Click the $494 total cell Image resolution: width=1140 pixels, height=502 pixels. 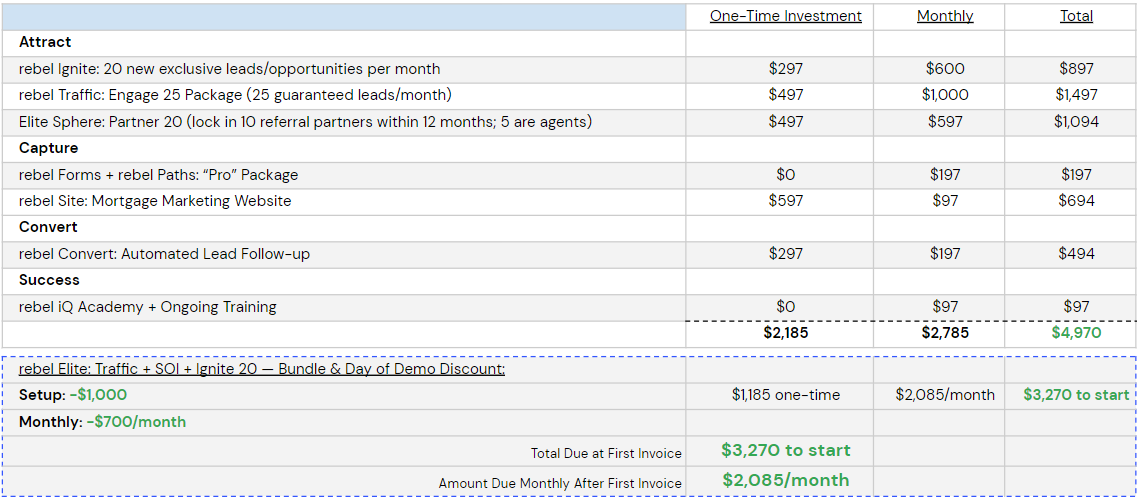coord(1076,254)
